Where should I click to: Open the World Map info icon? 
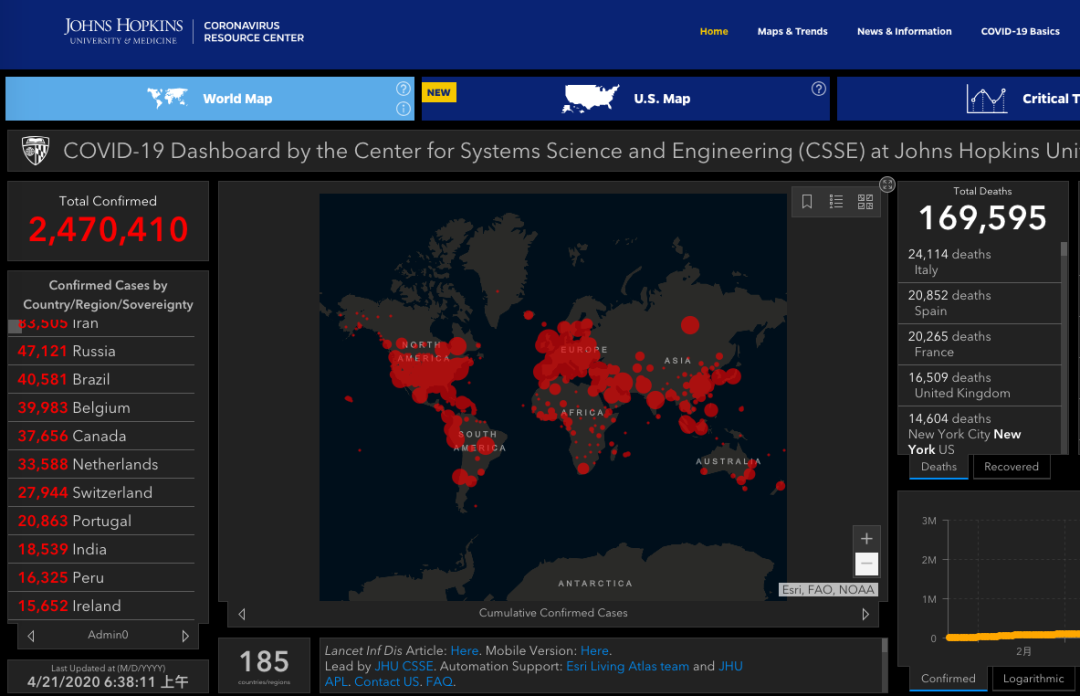click(x=404, y=109)
